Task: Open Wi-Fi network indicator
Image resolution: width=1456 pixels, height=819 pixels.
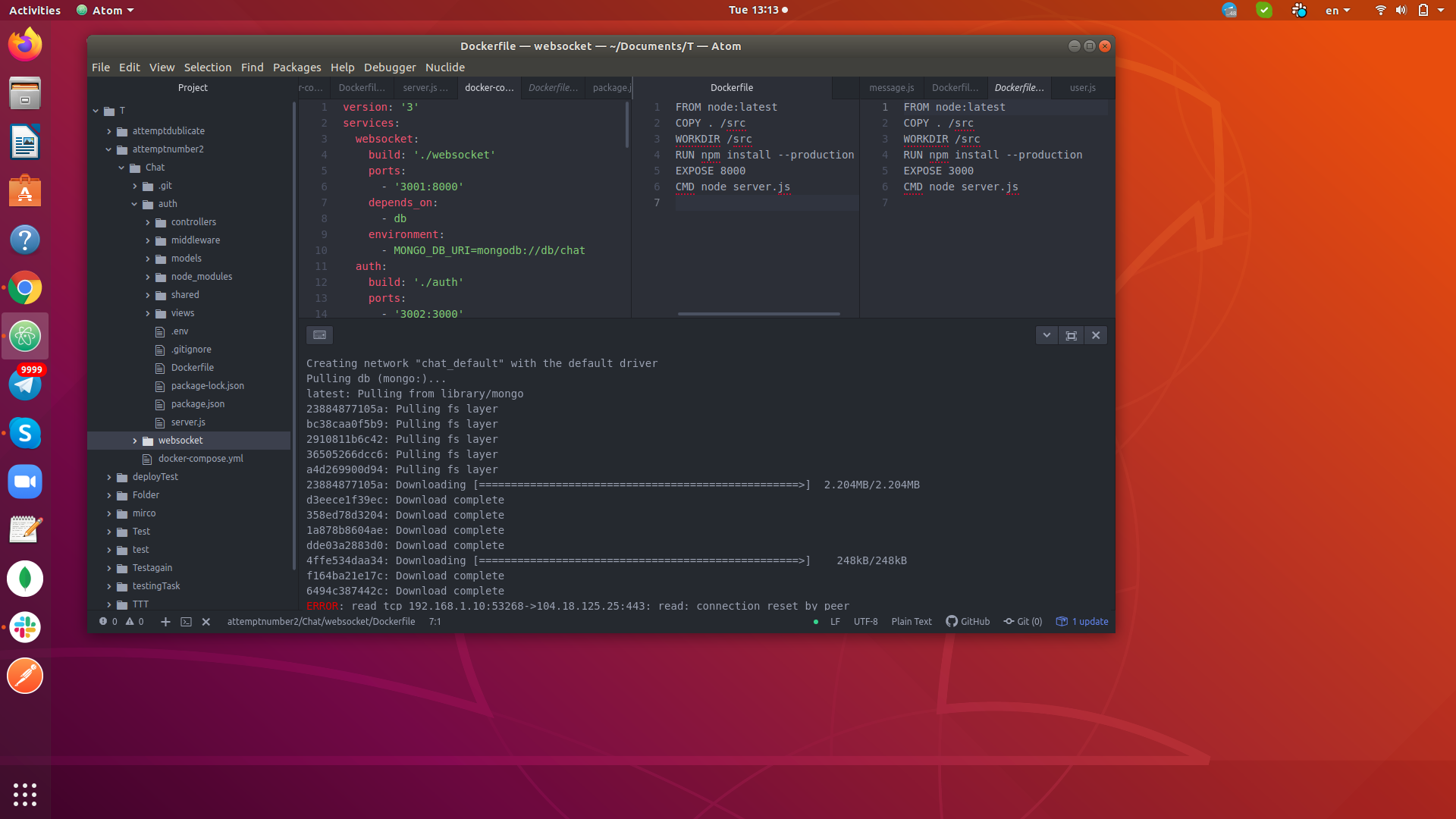Action: pyautogui.click(x=1380, y=11)
